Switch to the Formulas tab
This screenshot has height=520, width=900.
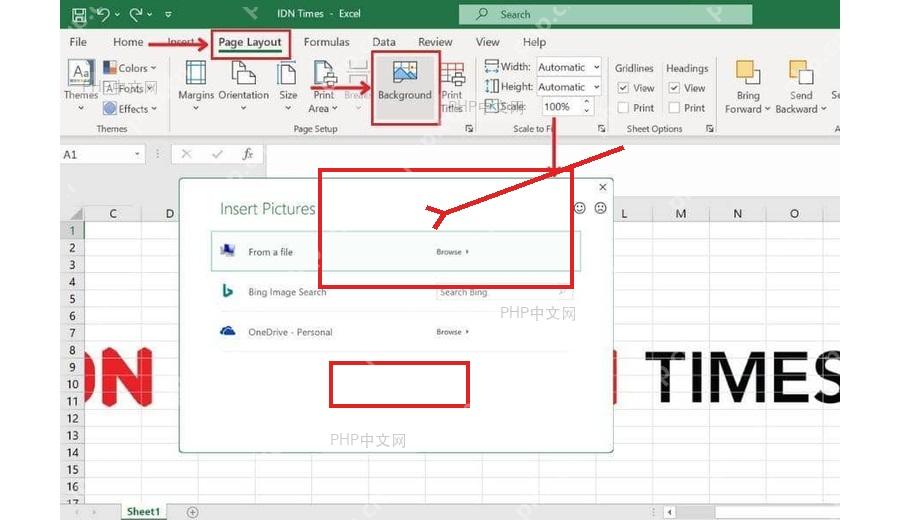(x=326, y=42)
